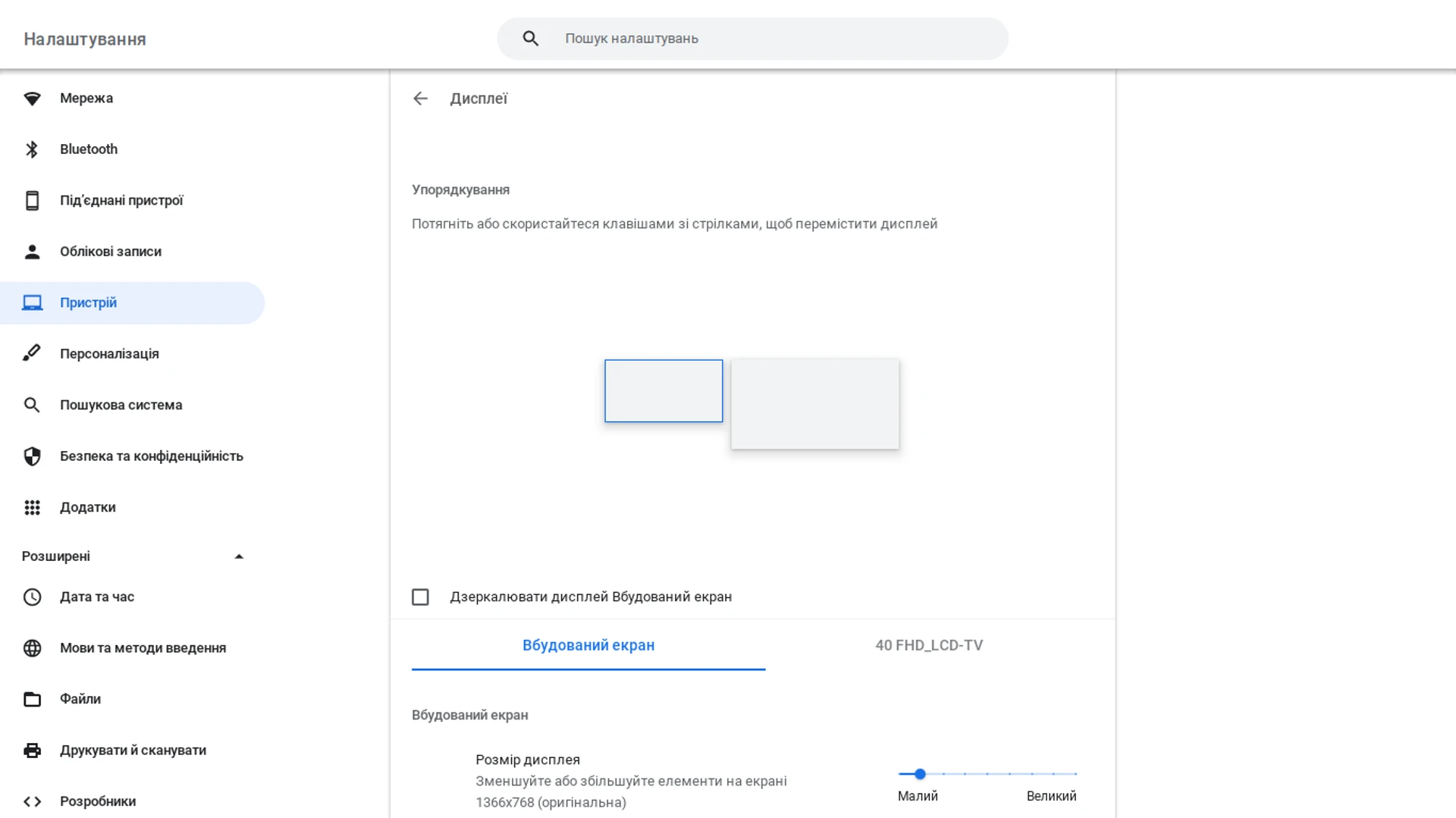The width and height of the screenshot is (1456, 818).
Task: Adjust the Розмір дисплея slider
Action: 919,774
